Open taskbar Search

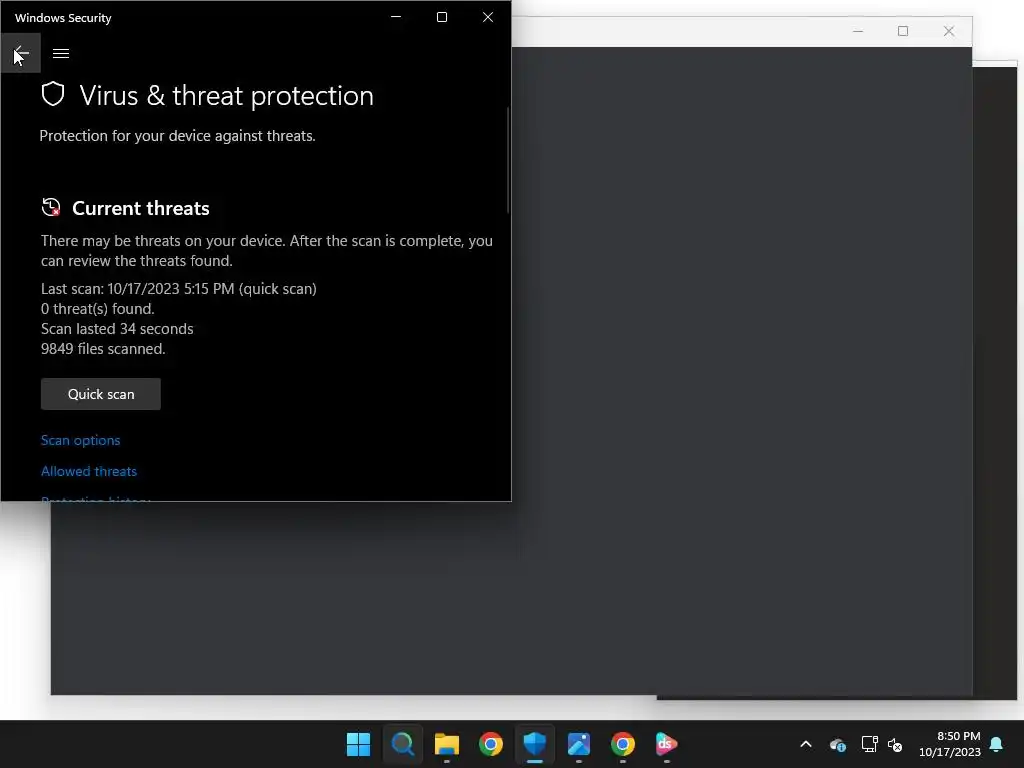(x=402, y=744)
